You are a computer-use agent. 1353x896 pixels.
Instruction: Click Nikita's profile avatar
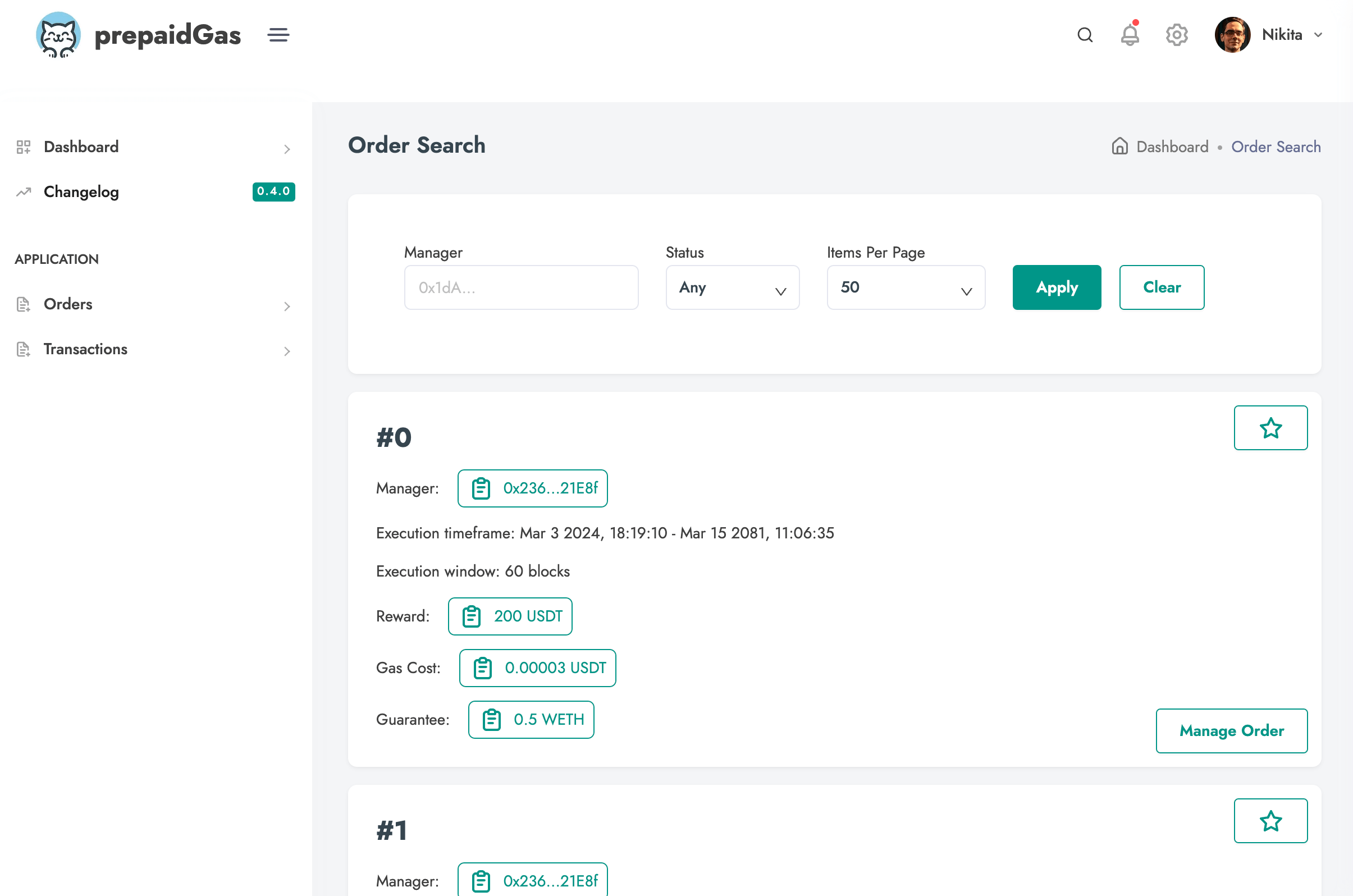(x=1232, y=35)
